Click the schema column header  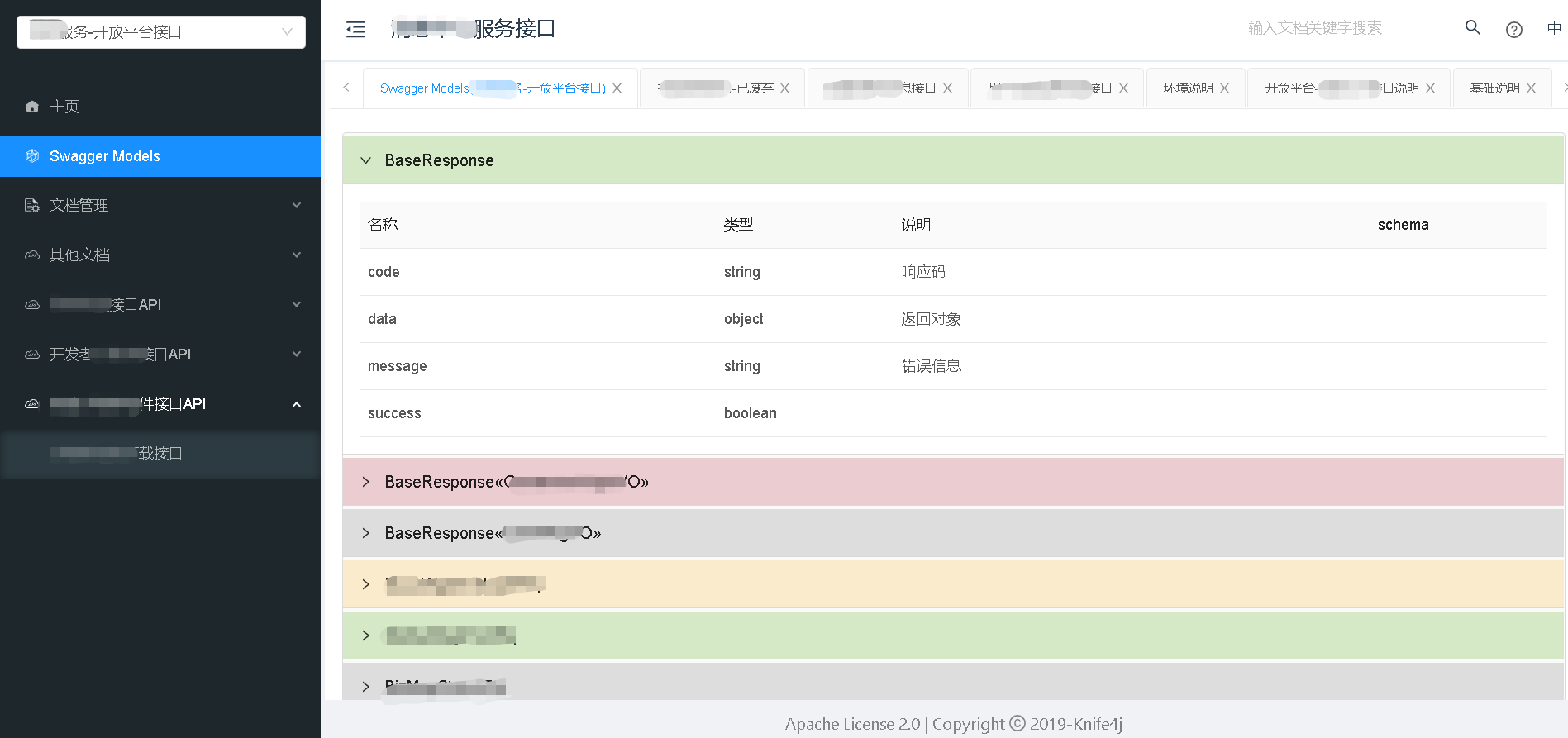point(1403,225)
